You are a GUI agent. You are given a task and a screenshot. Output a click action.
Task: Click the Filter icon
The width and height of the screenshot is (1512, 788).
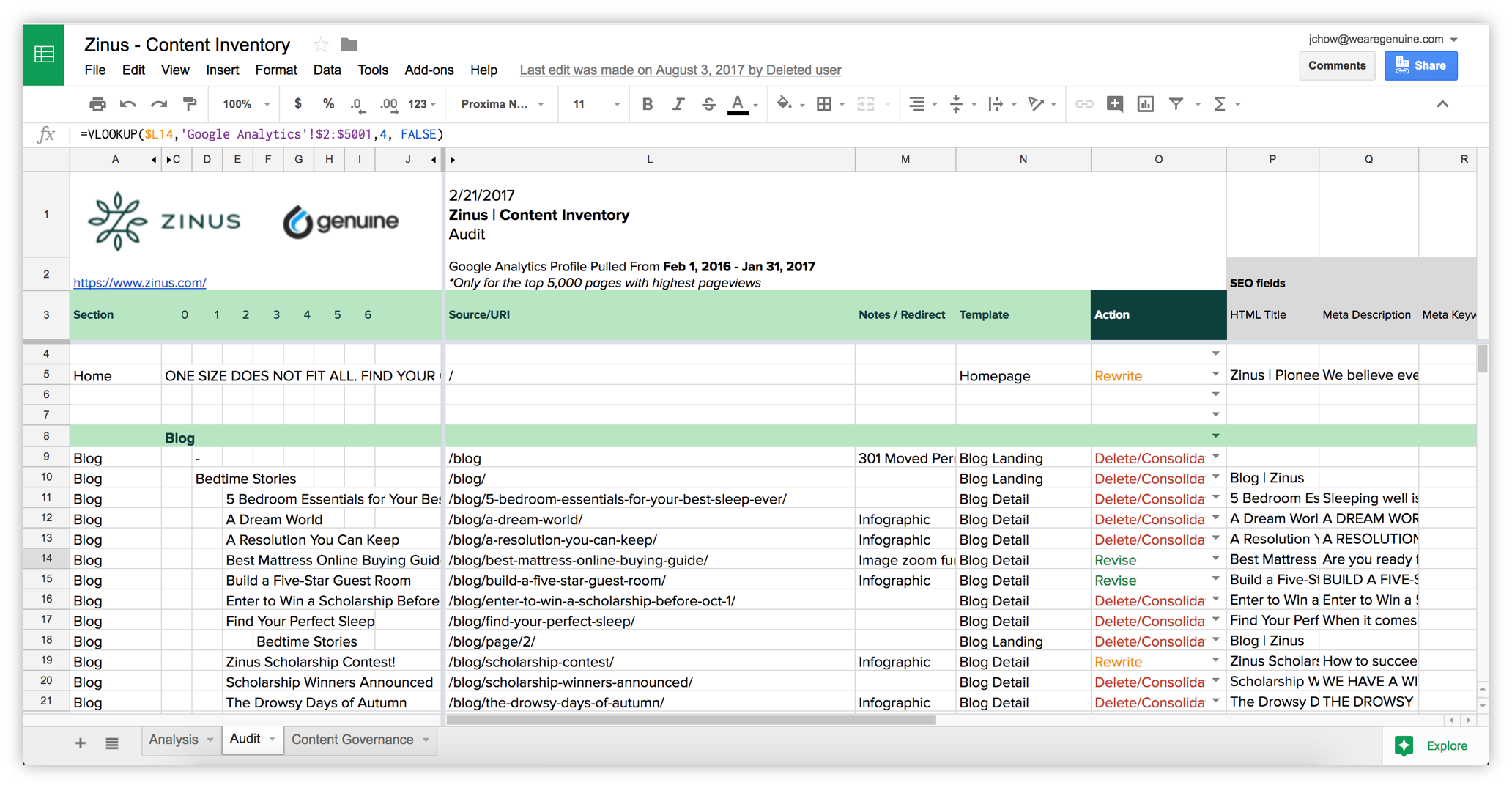[1176, 104]
